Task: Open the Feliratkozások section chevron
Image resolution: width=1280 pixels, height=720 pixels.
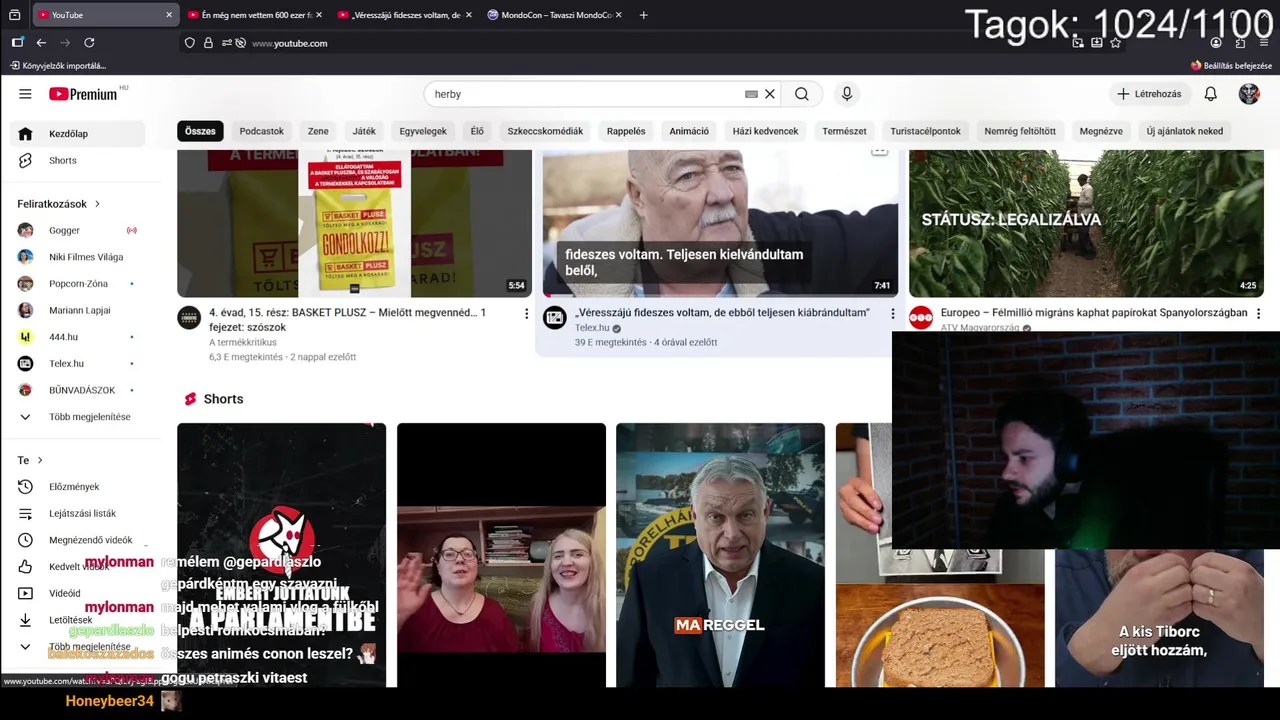Action: click(97, 204)
